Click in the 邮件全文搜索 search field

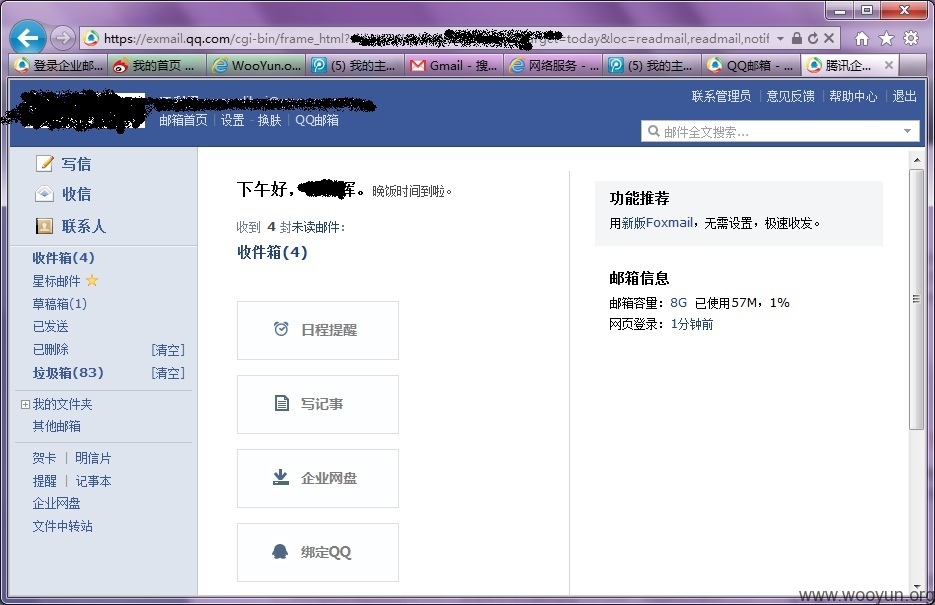(780, 131)
